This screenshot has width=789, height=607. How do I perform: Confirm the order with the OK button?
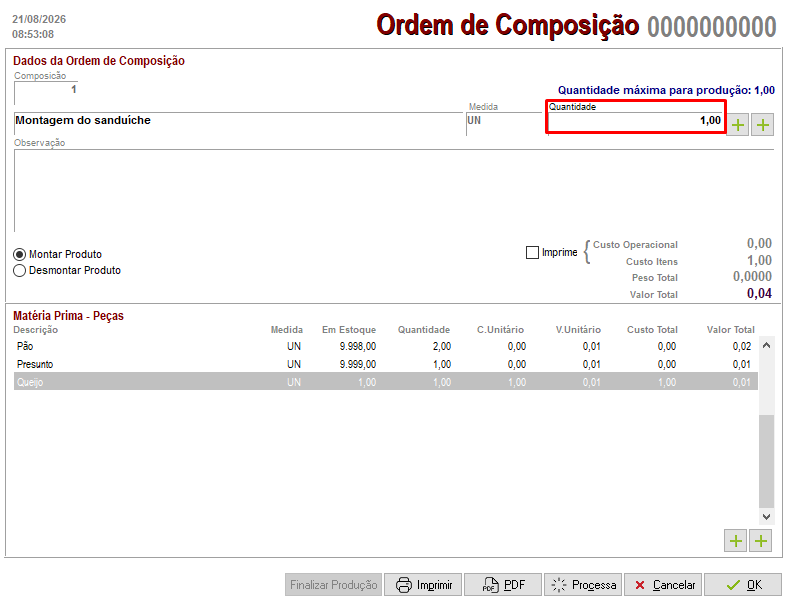(743, 585)
